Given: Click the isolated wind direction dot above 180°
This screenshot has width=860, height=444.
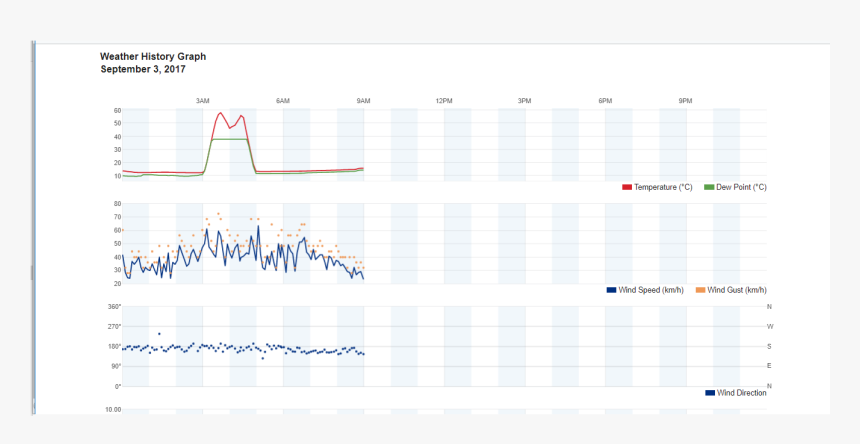Looking at the screenshot, I should pos(159,334).
